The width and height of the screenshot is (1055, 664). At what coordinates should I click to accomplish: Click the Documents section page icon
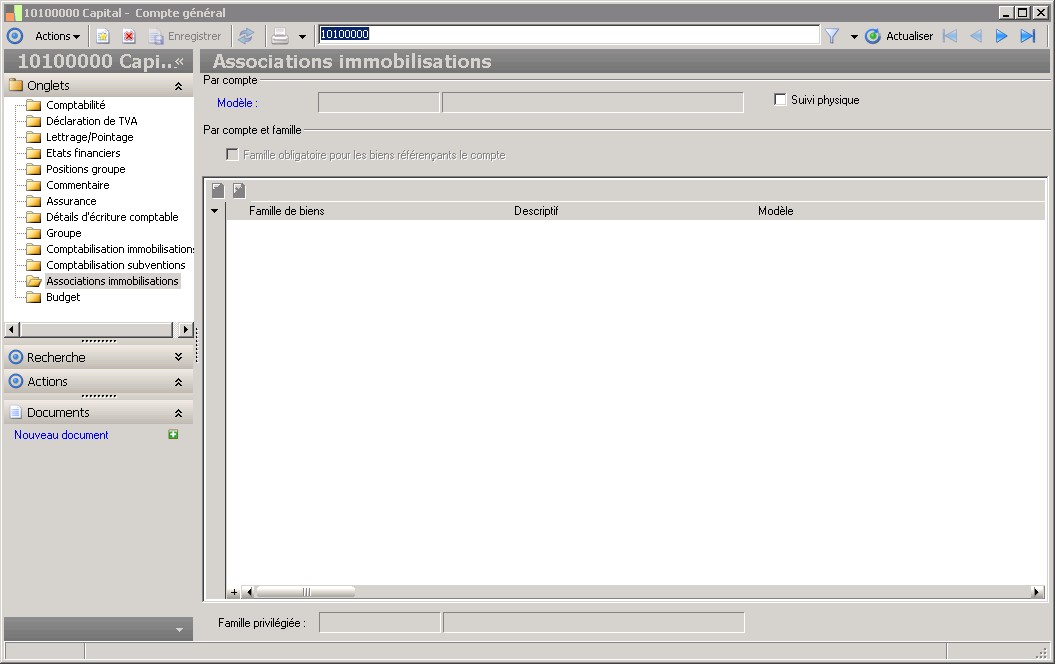coord(15,412)
